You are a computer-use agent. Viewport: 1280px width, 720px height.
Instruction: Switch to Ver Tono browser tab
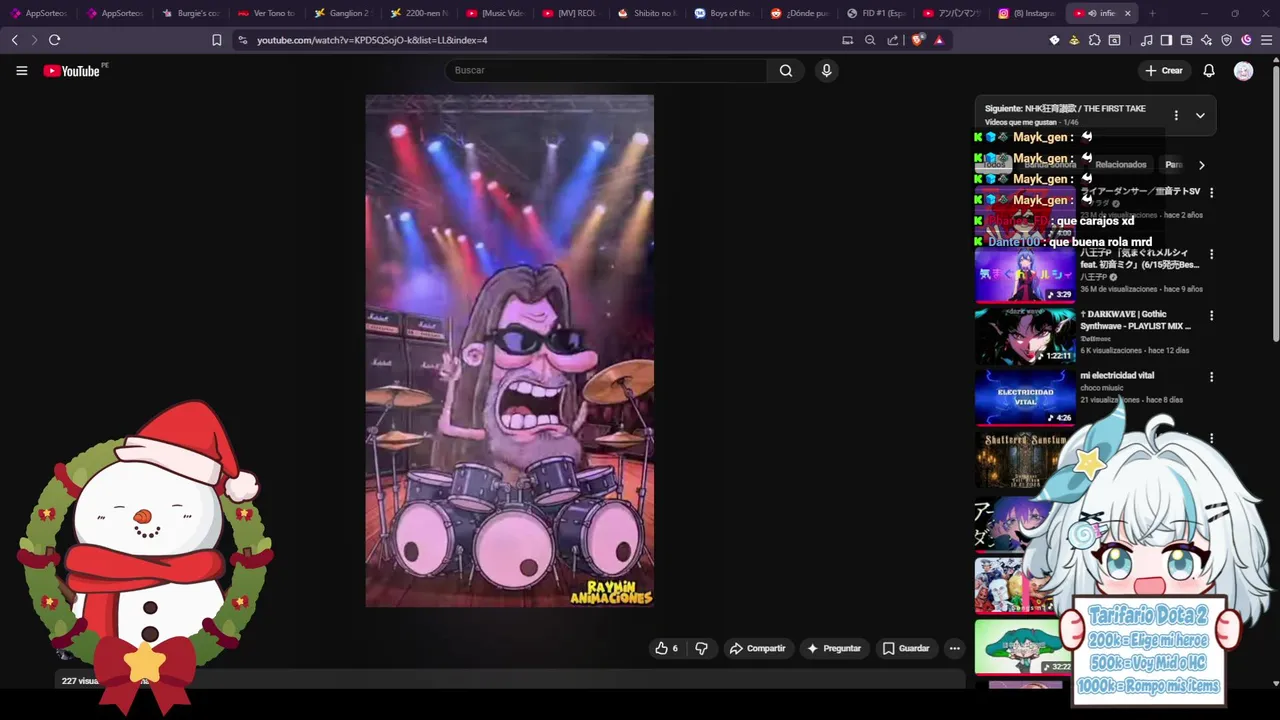point(267,13)
